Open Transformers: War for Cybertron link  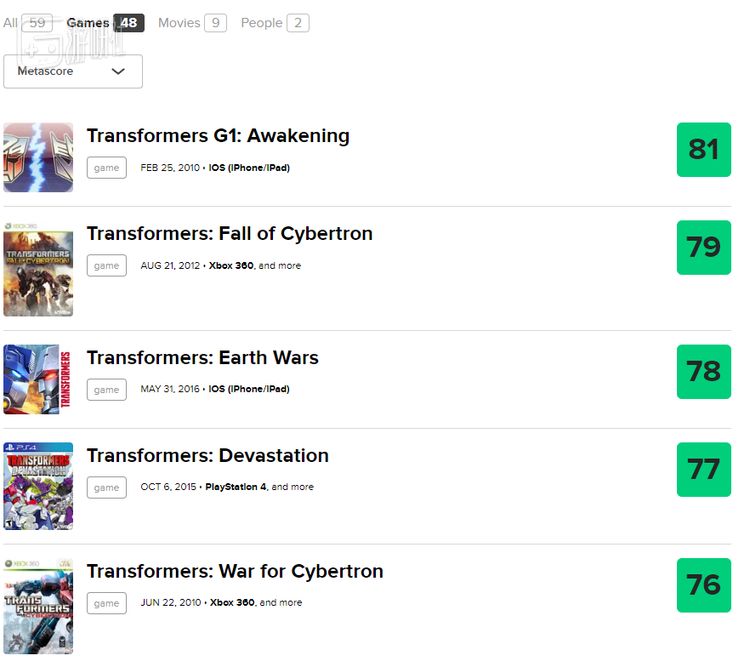point(235,572)
